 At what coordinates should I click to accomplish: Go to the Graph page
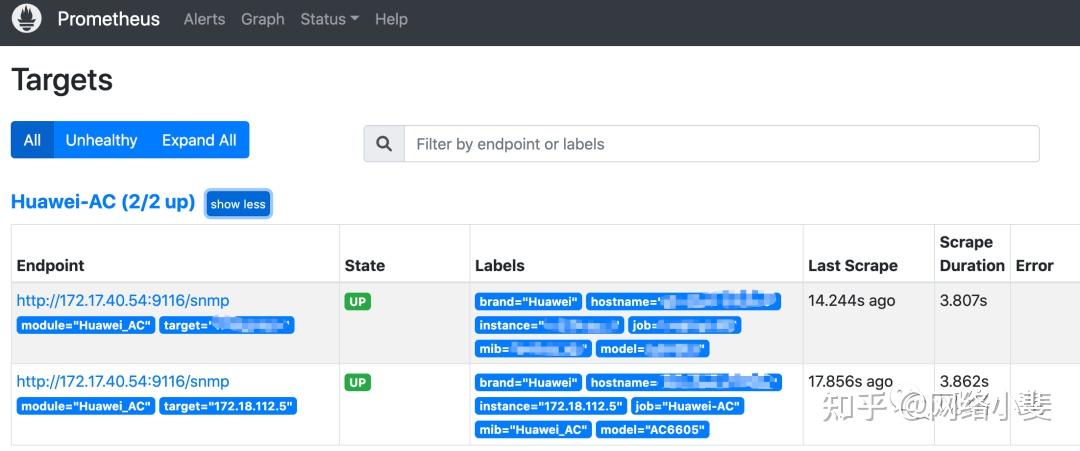pyautogui.click(x=262, y=19)
